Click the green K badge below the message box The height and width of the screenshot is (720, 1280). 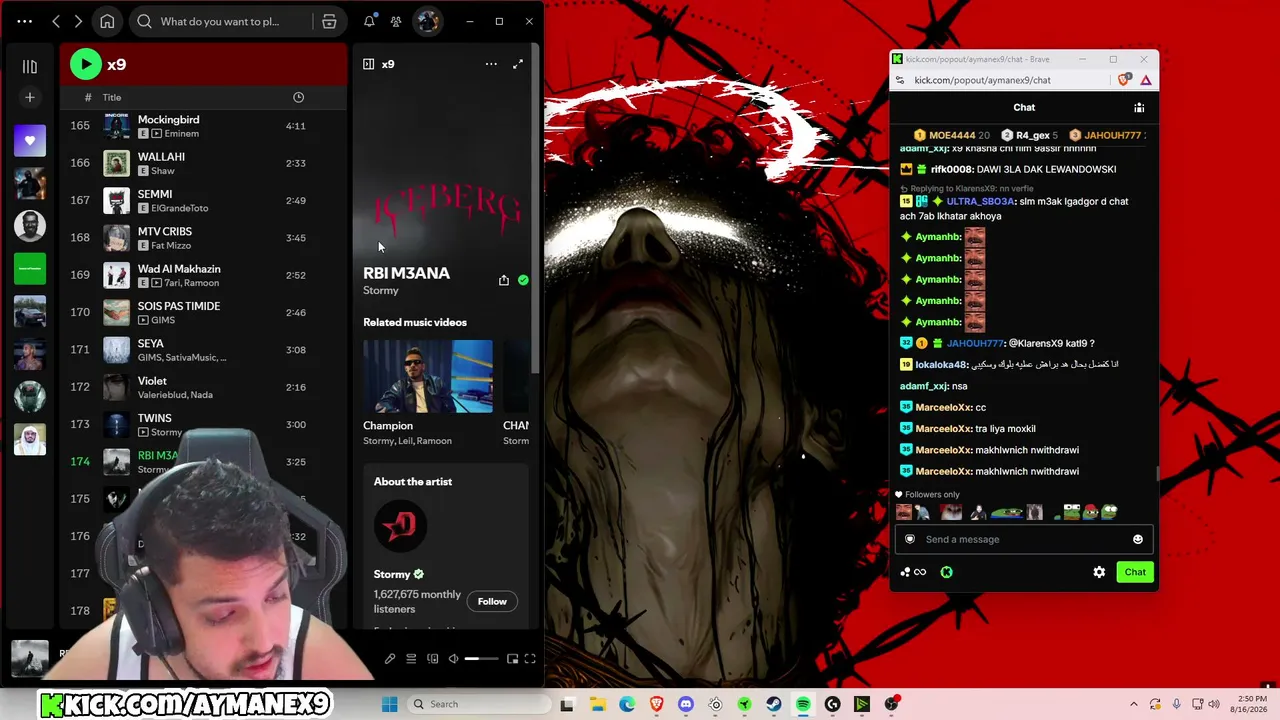pos(946,572)
